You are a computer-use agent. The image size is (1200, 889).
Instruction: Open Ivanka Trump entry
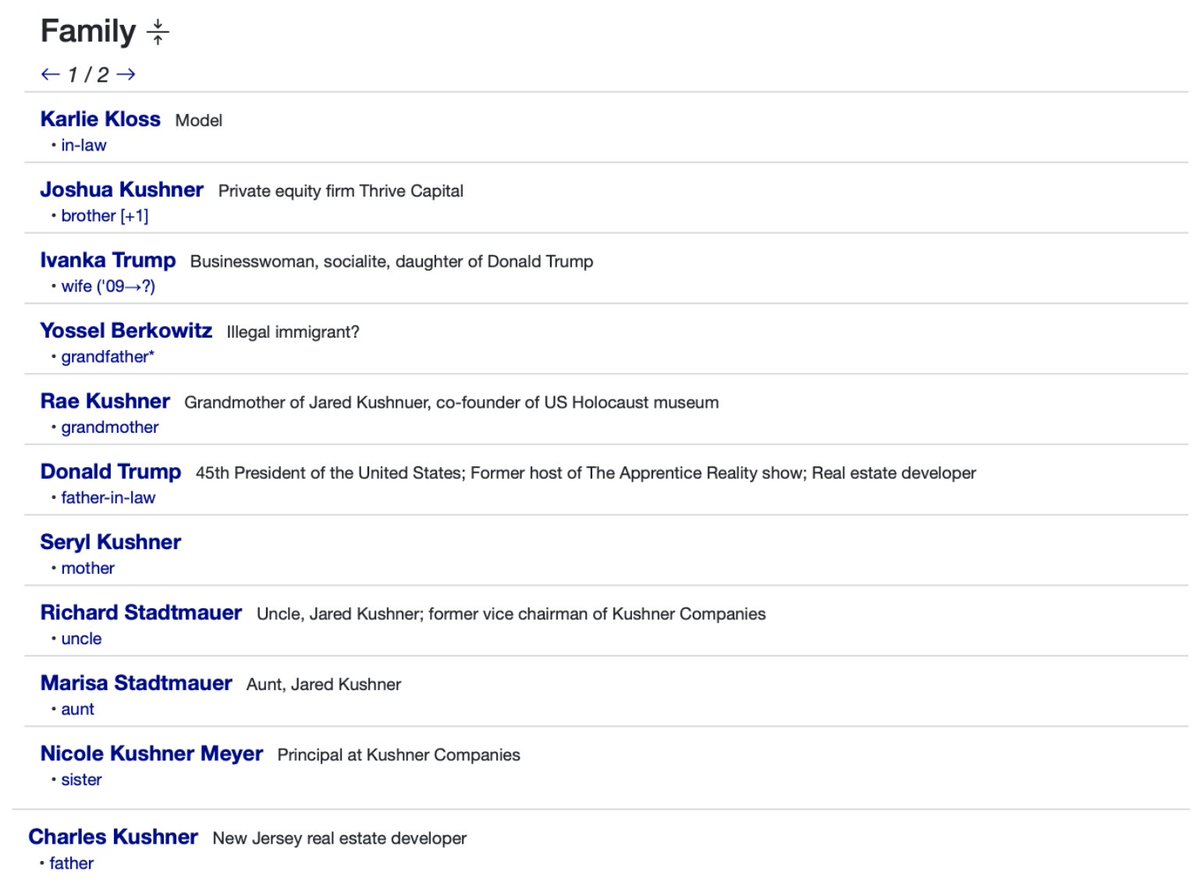107,261
